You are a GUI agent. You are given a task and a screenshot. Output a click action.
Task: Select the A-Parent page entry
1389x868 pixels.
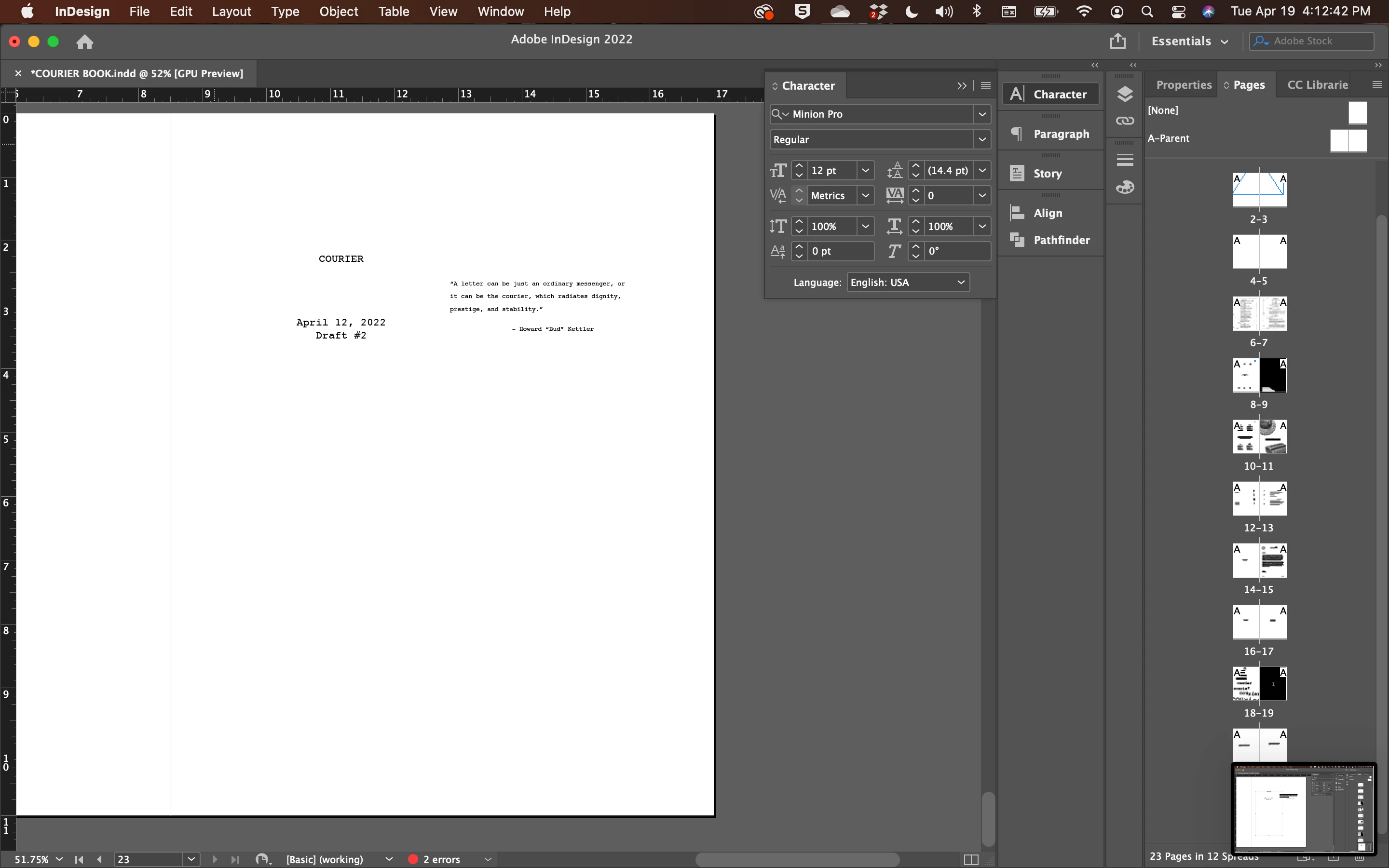(x=1169, y=138)
